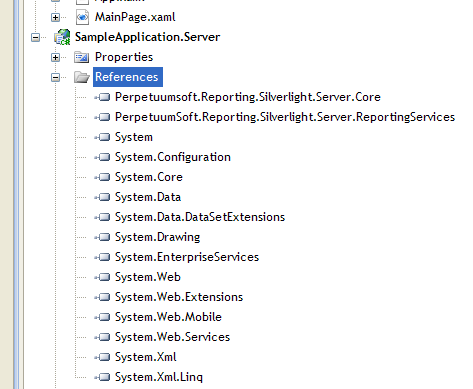Click the System.Data reference icon
This screenshot has width=473, height=389.
pyautogui.click(x=102, y=197)
